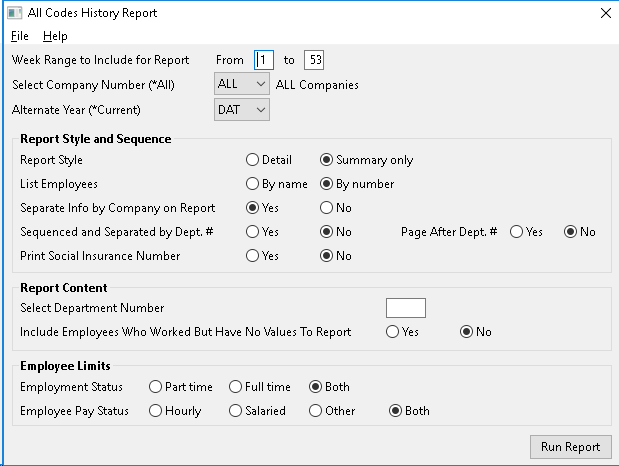The image size is (619, 466).
Task: Expand the Company Number ALL dropdown
Action: 242,84
